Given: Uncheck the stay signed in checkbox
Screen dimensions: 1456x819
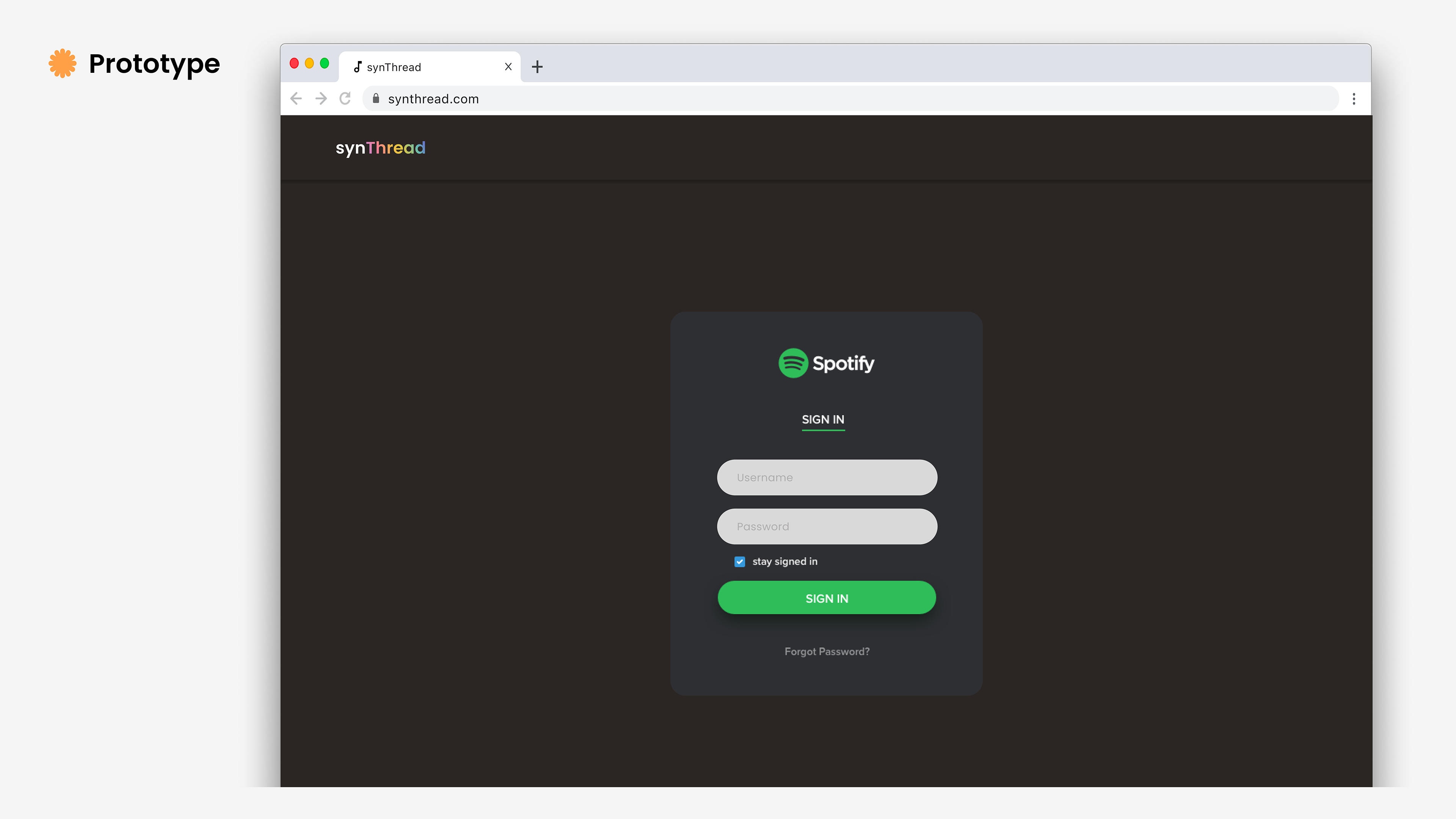Looking at the screenshot, I should pos(739,561).
